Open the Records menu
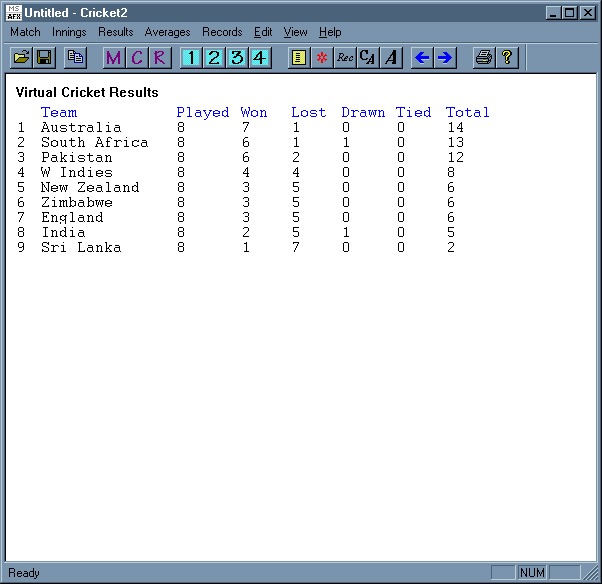The width and height of the screenshot is (602, 584). click(x=222, y=32)
